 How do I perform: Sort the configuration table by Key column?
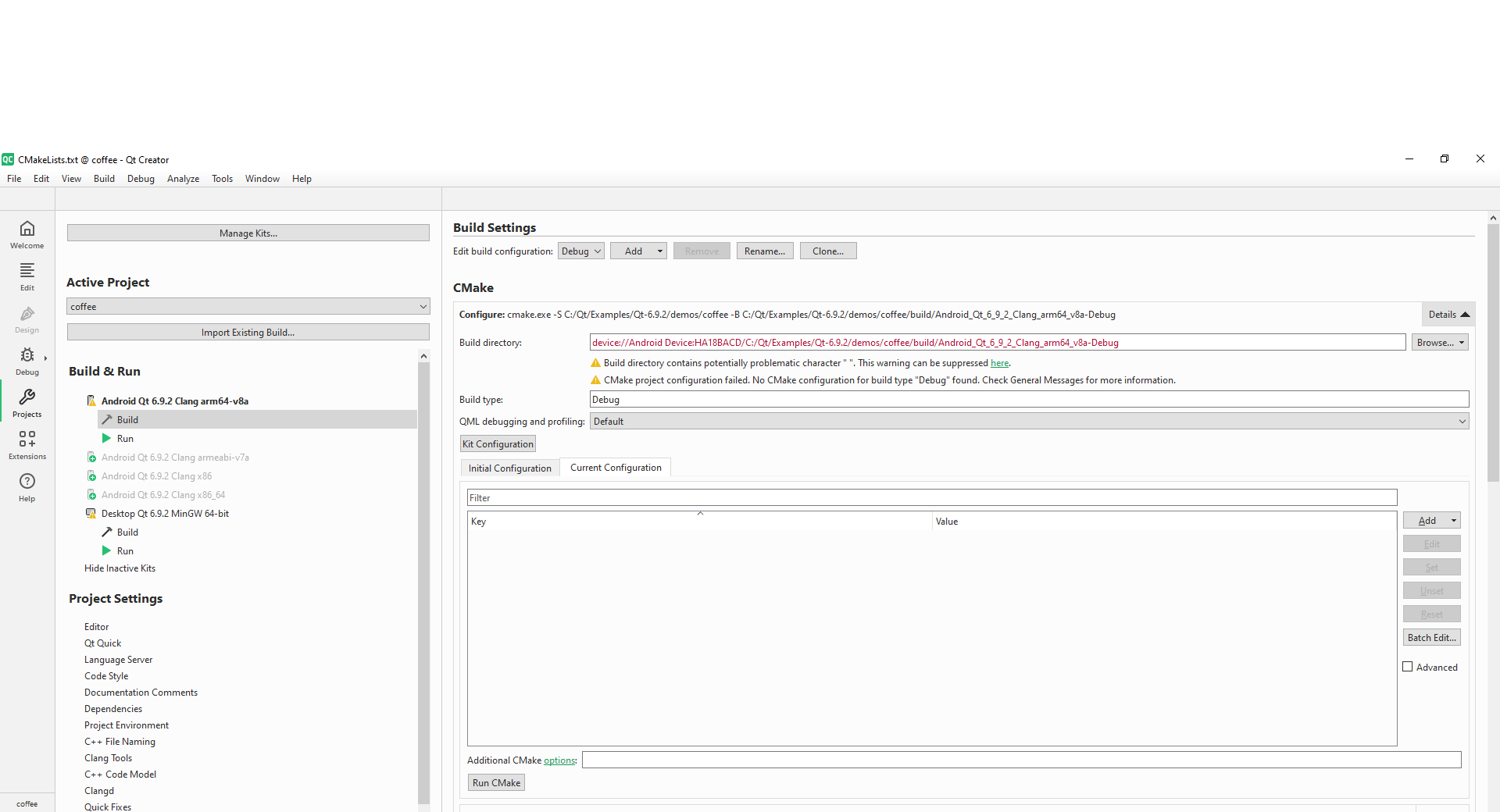(700, 522)
